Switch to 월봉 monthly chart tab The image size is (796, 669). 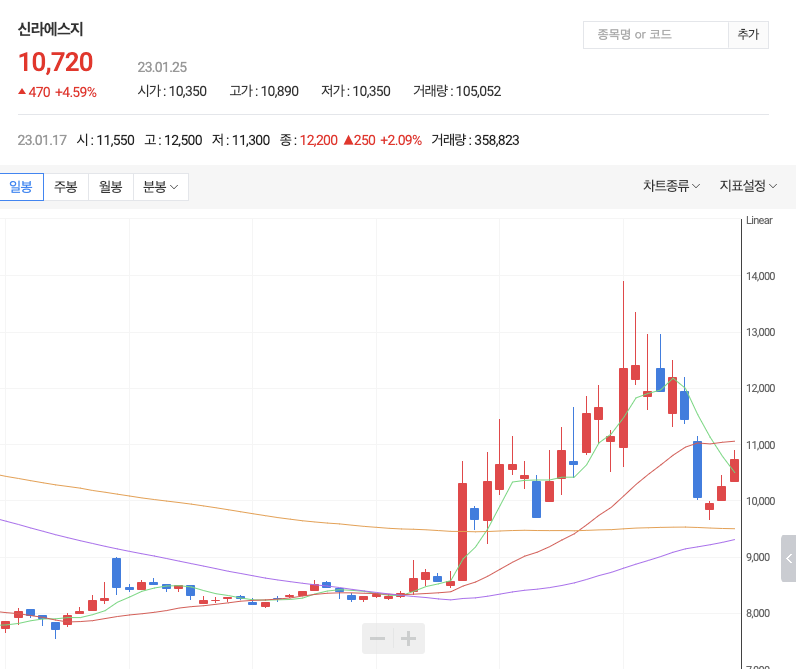point(111,187)
